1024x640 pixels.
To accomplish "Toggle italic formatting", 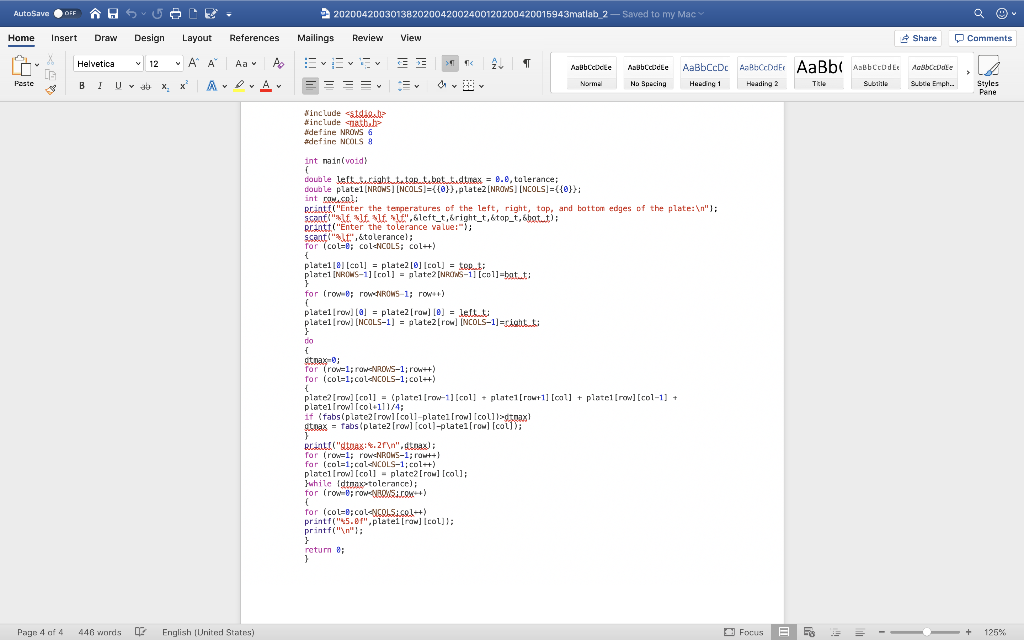I will click(x=100, y=86).
